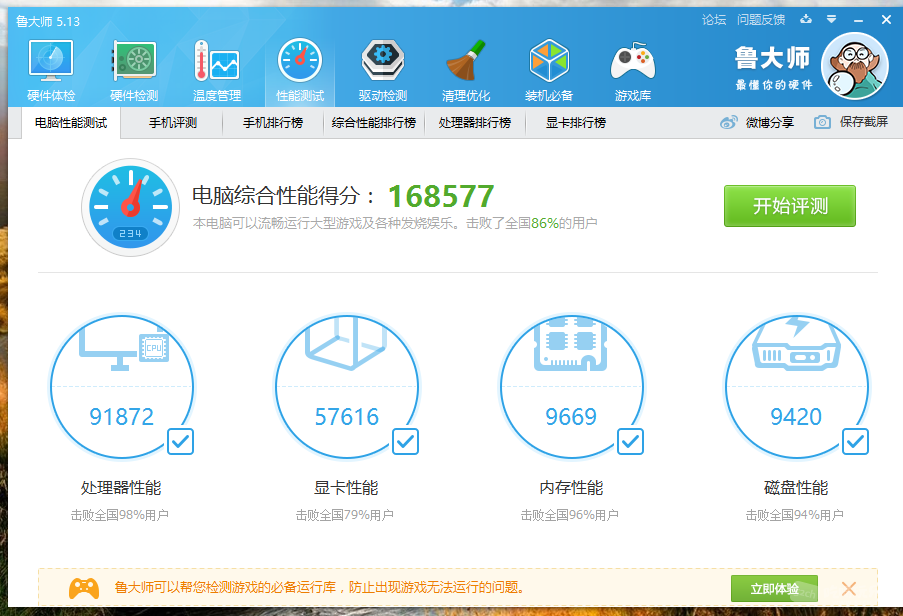Switch to 手机评测 tab
The width and height of the screenshot is (903, 616).
173,123
